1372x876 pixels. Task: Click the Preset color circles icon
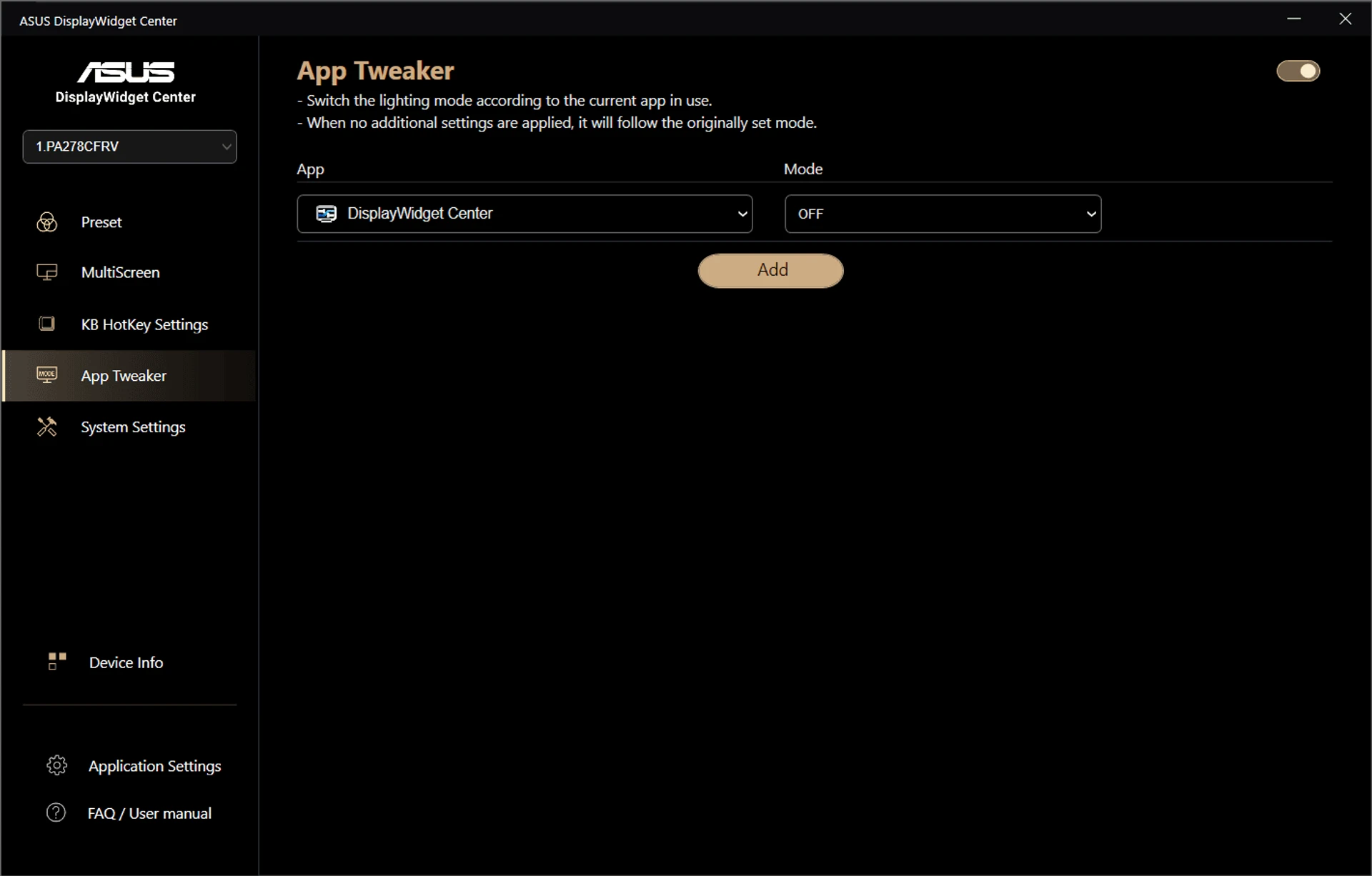47,222
